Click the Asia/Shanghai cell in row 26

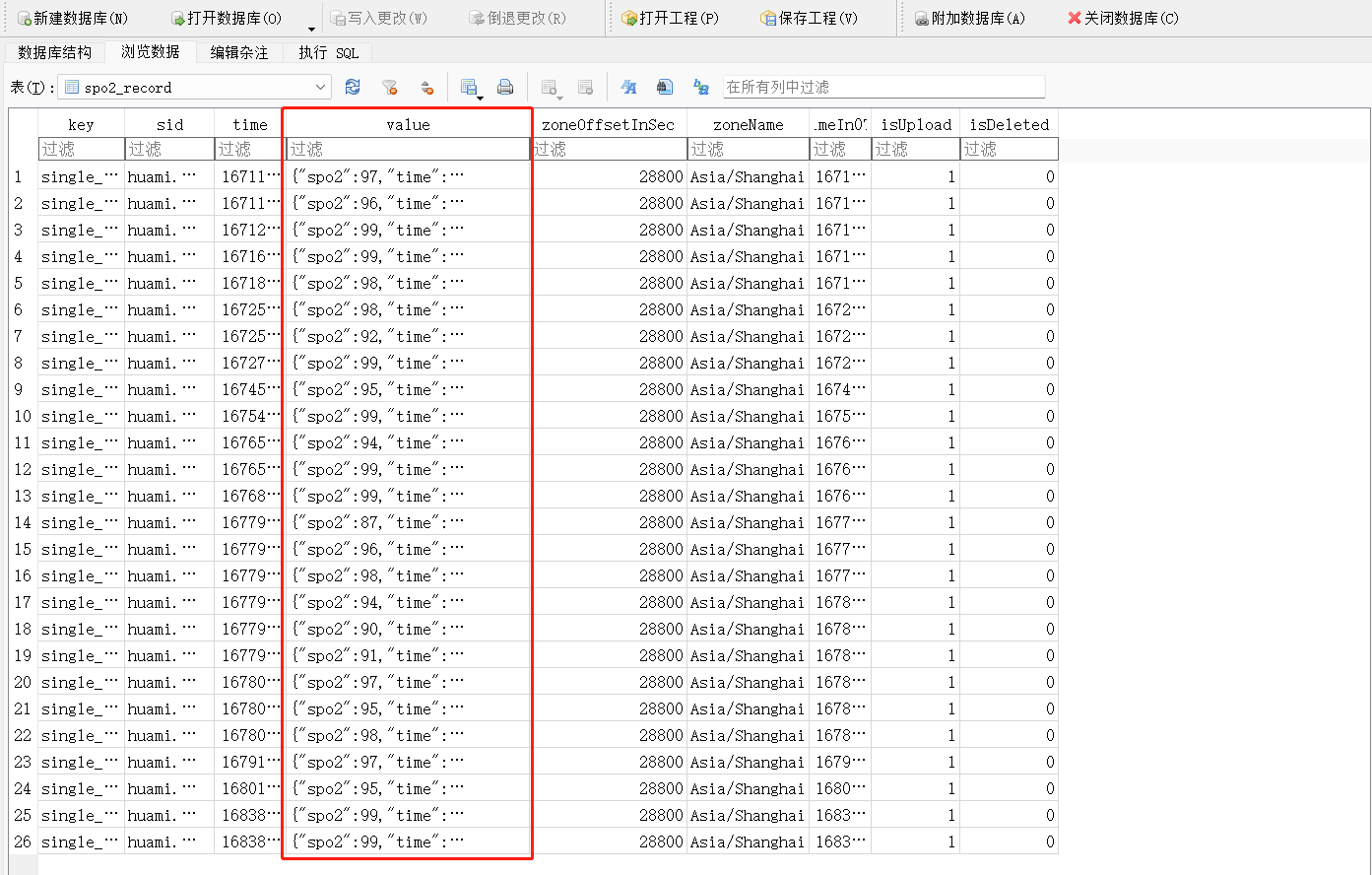pos(749,841)
